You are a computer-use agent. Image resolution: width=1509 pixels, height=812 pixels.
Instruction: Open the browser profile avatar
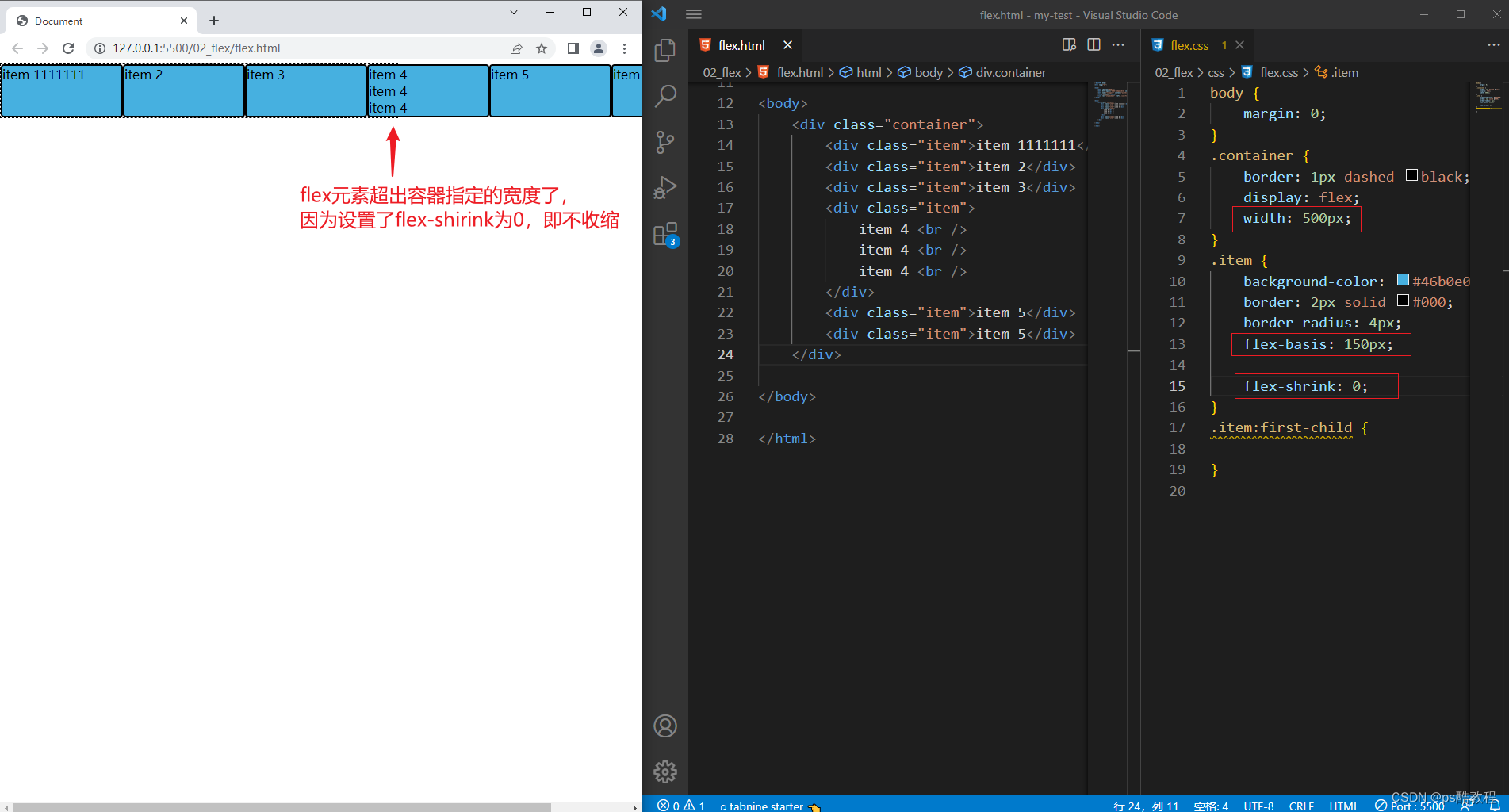[x=599, y=48]
